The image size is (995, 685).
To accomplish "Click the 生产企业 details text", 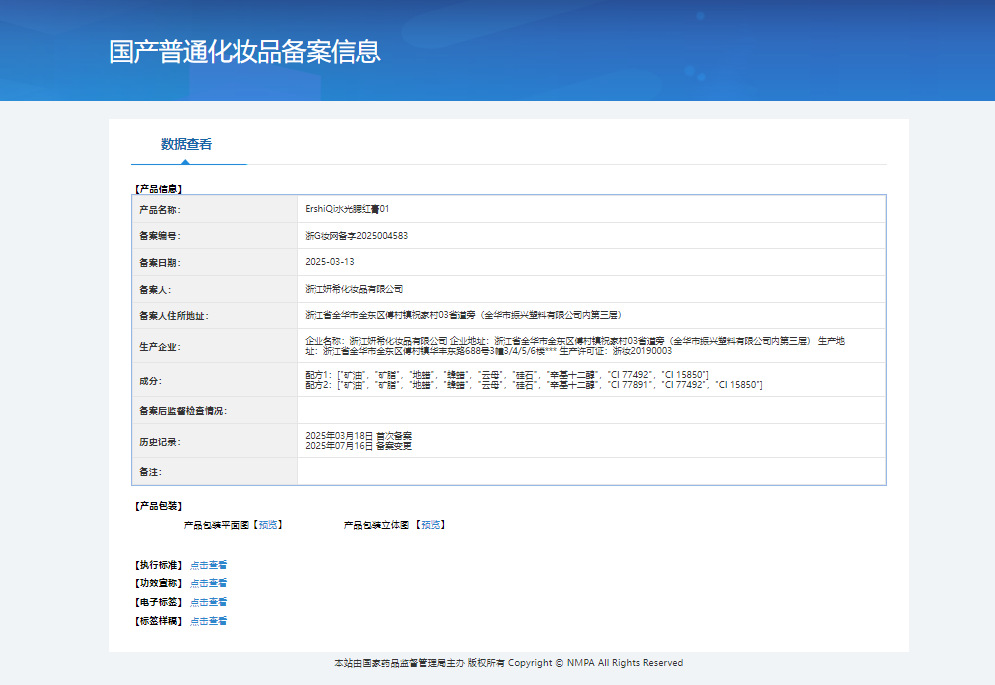I will click(575, 346).
